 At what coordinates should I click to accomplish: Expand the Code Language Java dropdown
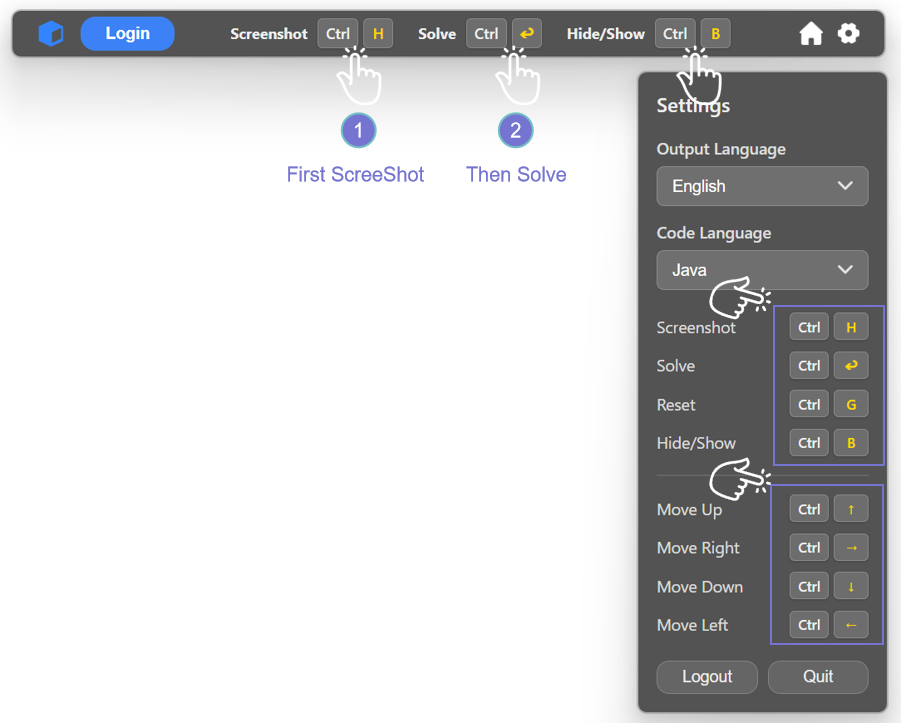click(x=762, y=270)
